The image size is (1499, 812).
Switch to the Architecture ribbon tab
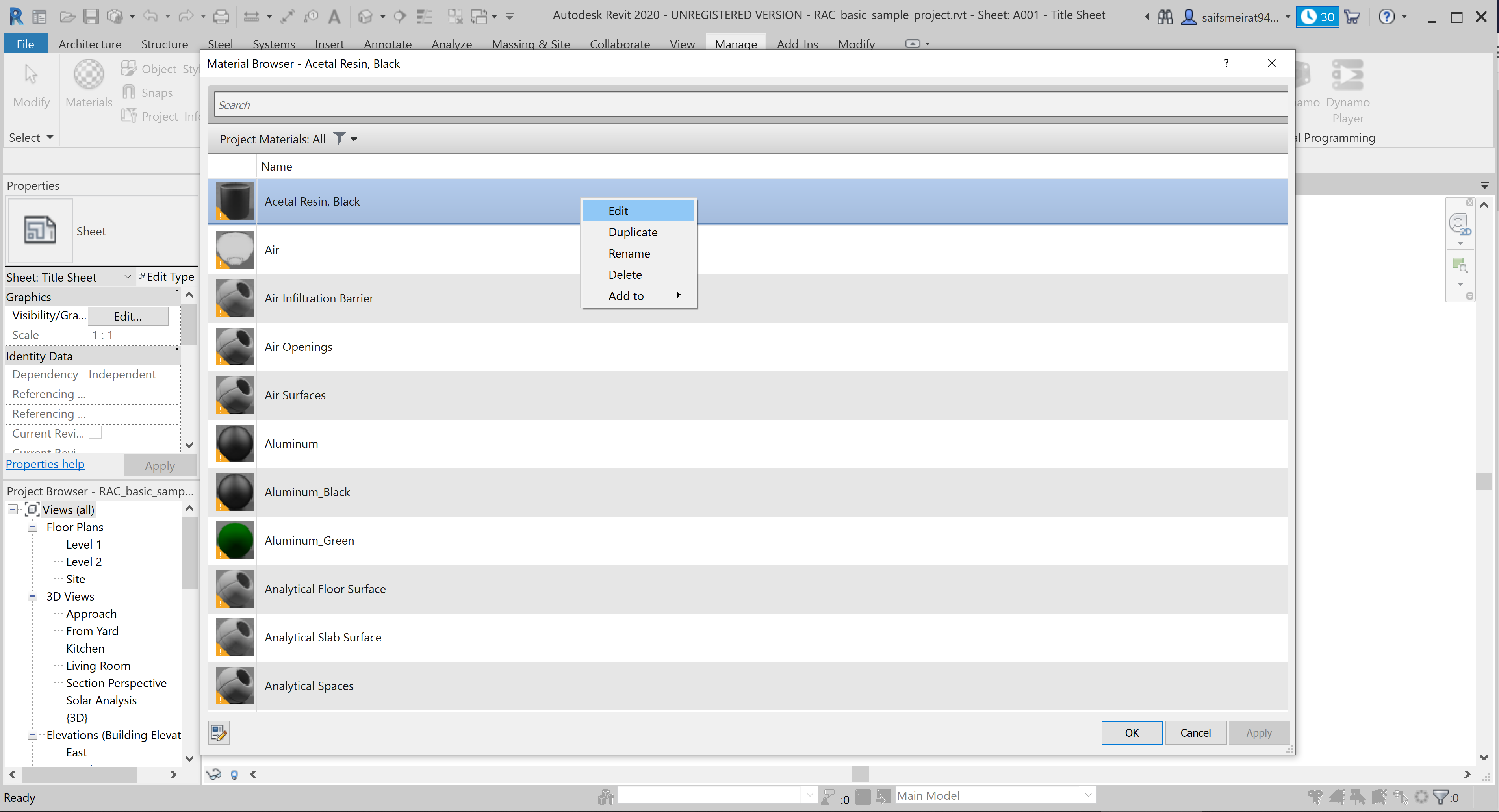pos(90,44)
